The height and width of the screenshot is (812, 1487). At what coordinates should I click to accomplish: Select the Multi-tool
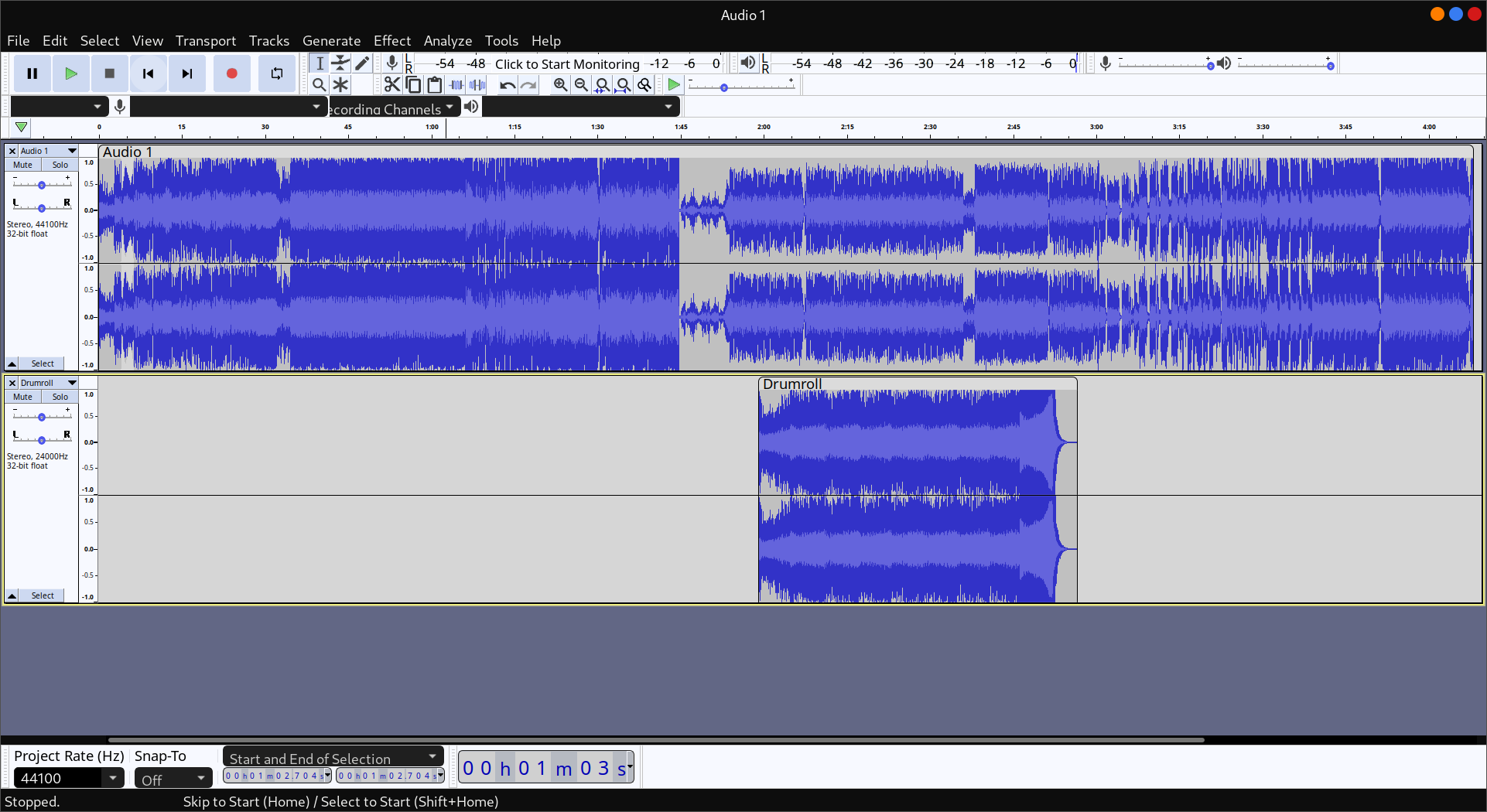(340, 85)
